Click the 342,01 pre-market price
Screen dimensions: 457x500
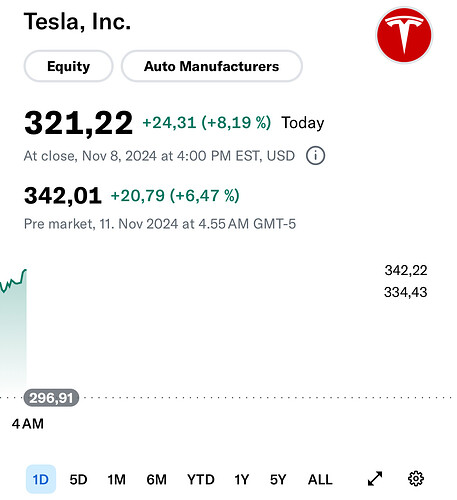63,196
